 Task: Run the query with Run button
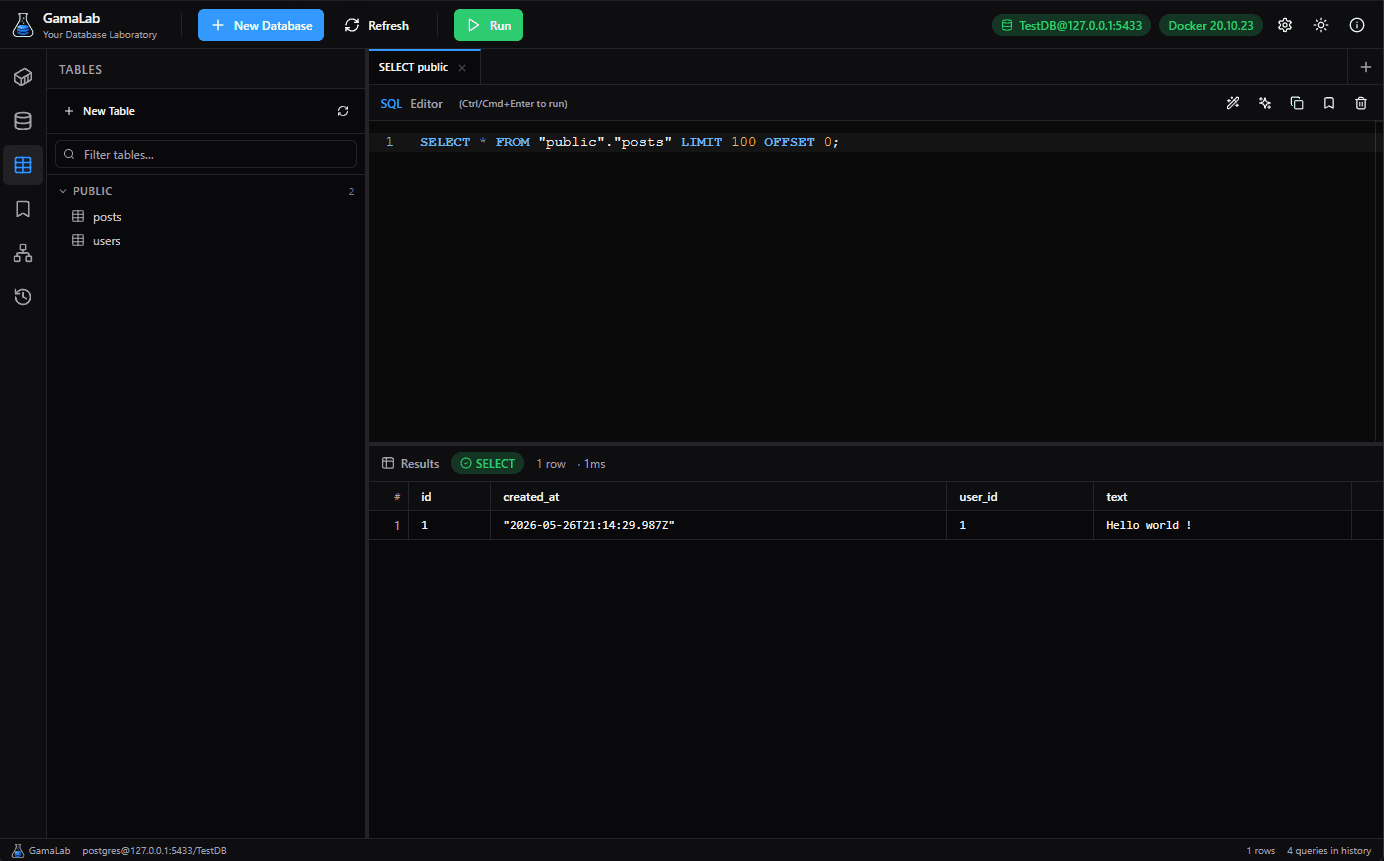pyautogui.click(x=488, y=25)
